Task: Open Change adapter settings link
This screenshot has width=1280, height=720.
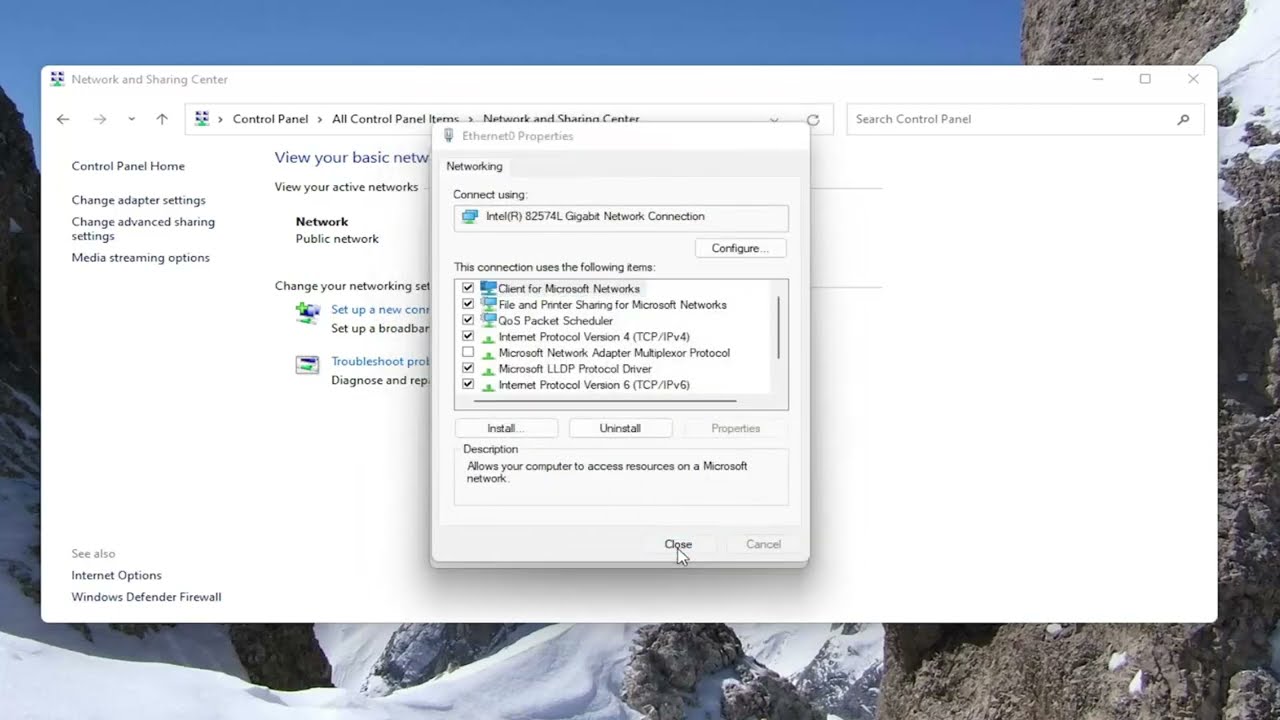Action: tap(138, 200)
